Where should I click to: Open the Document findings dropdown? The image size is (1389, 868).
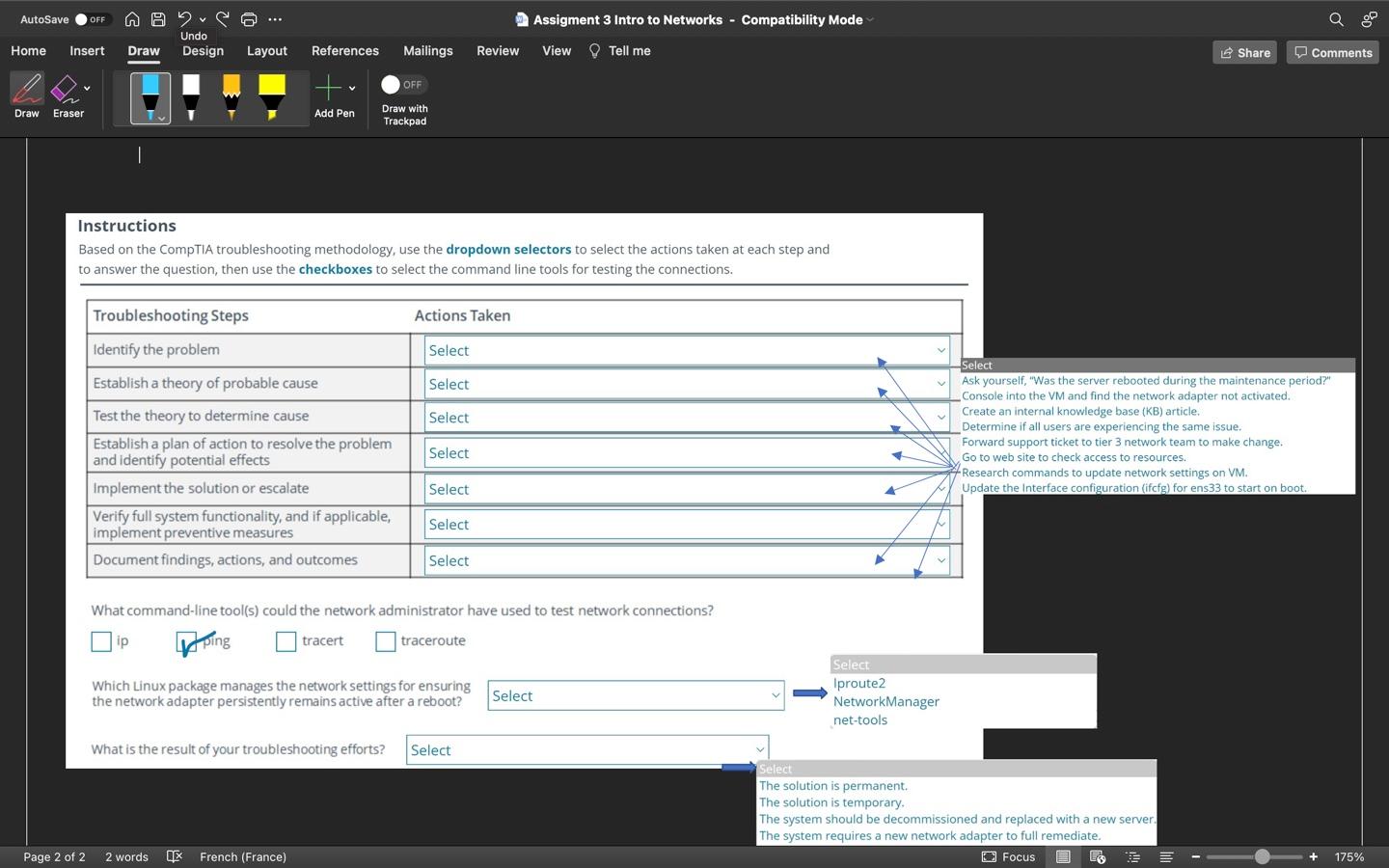(x=687, y=560)
